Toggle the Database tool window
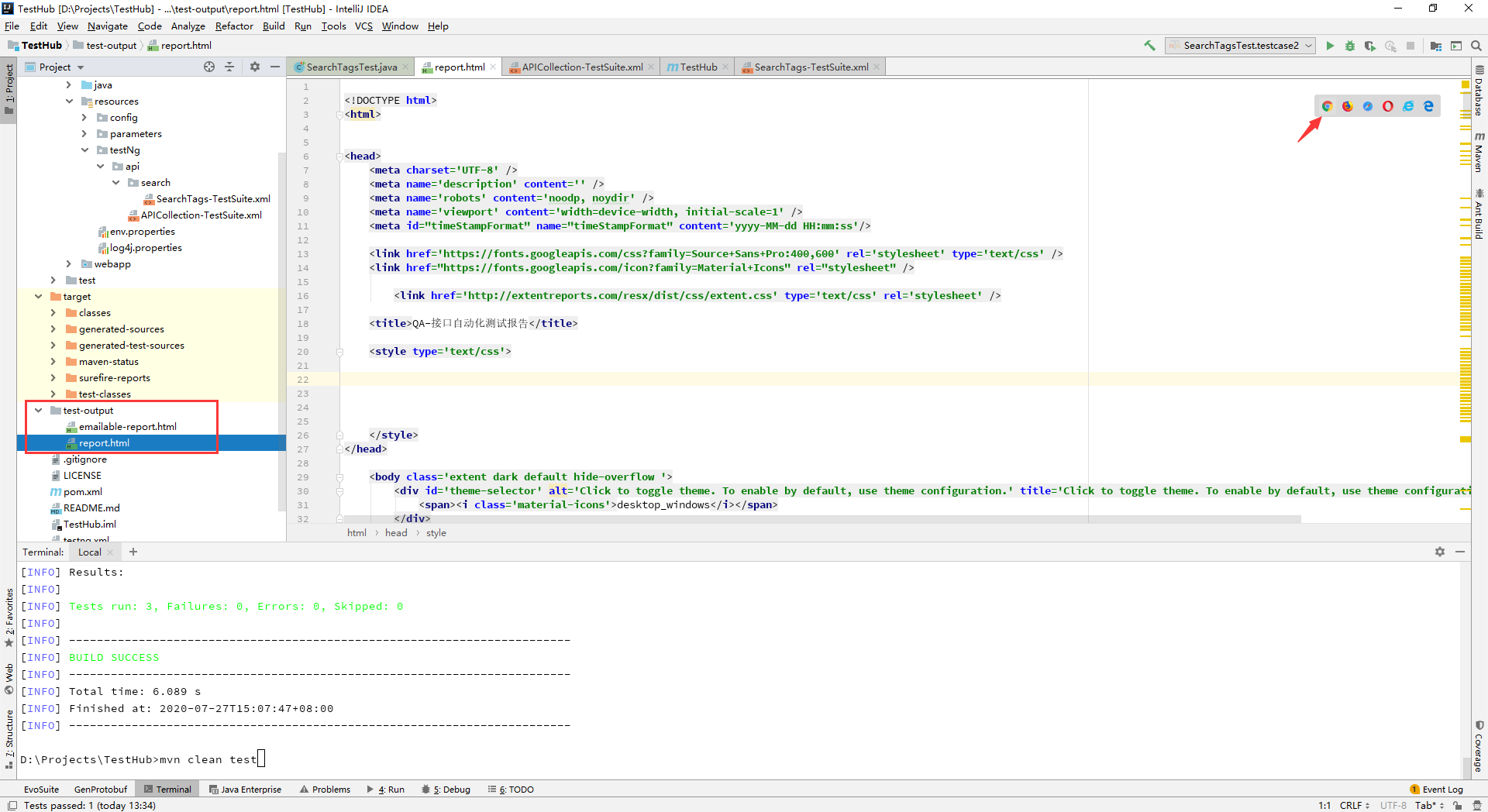 pos(1479,91)
